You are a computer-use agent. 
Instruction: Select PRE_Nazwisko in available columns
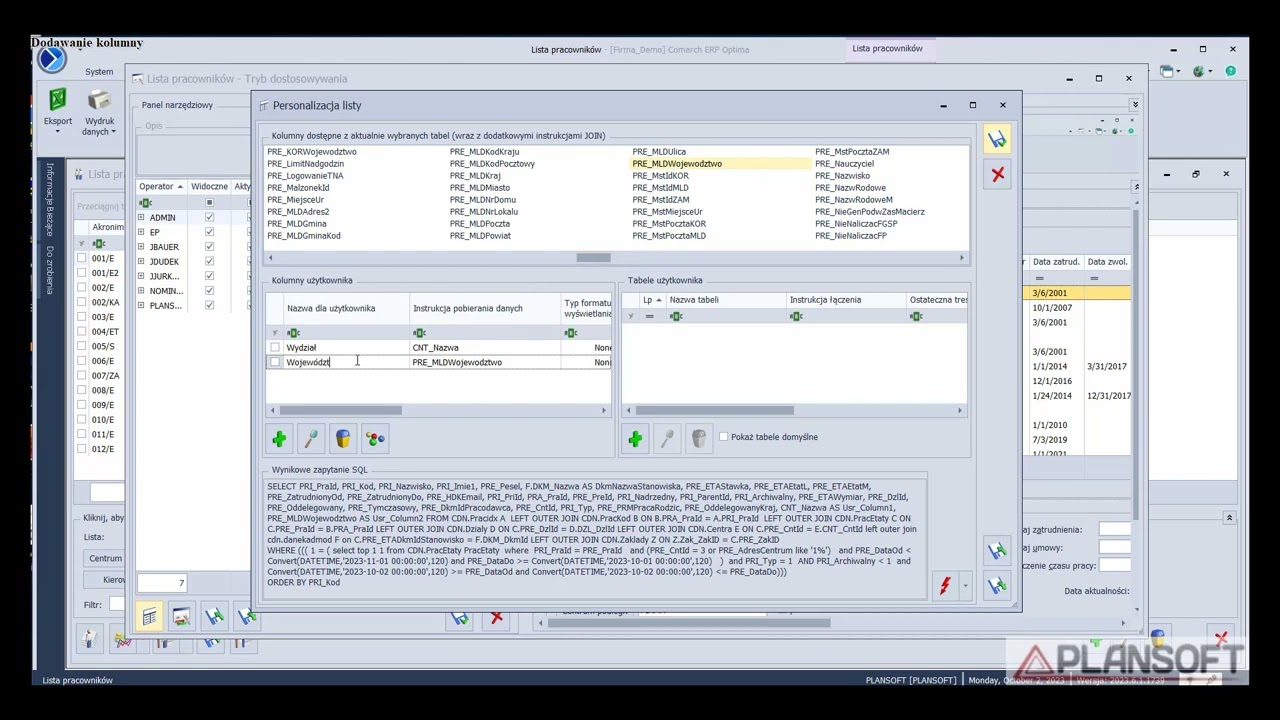pyautogui.click(x=842, y=176)
